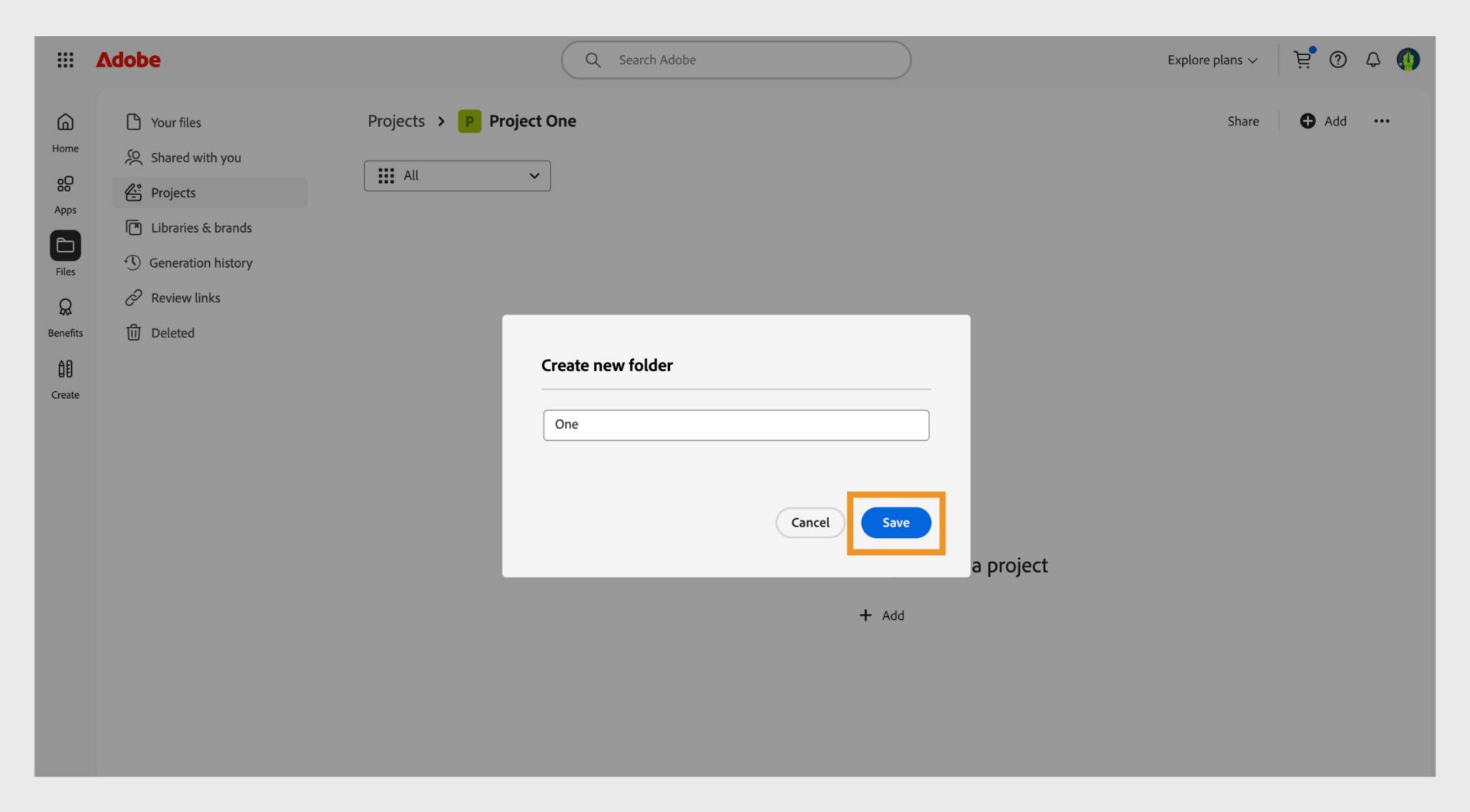This screenshot has width=1470, height=812.
Task: Open the shopping cart
Action: pyautogui.click(x=1302, y=60)
